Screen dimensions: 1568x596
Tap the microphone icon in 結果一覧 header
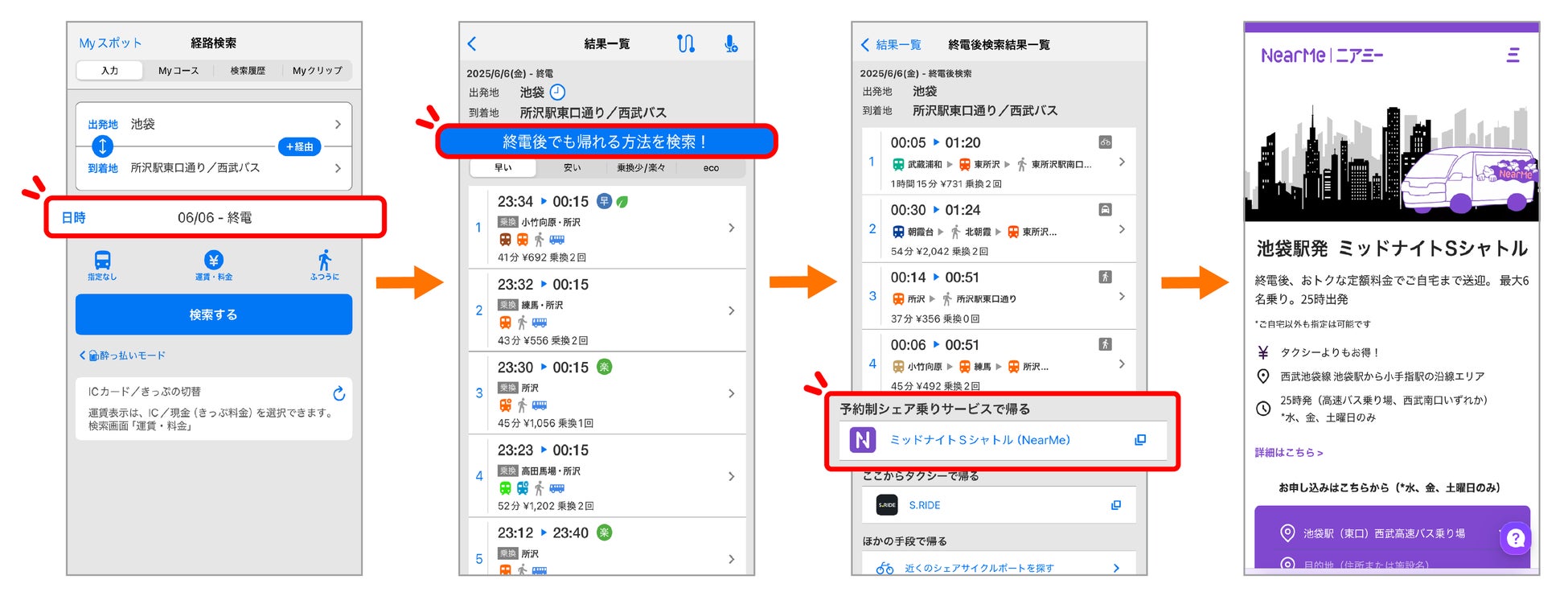coord(730,43)
